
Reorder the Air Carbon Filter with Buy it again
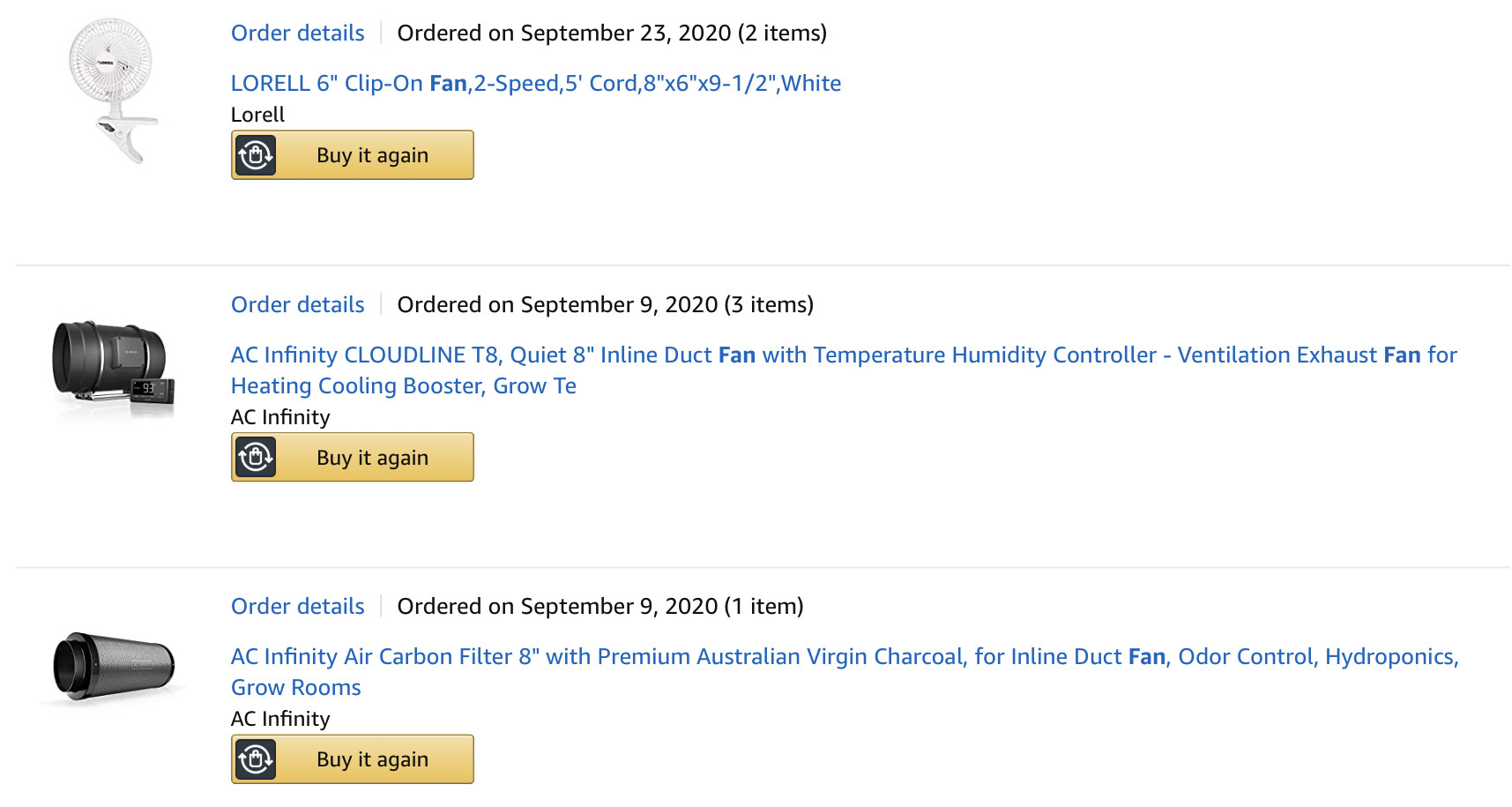coord(372,759)
